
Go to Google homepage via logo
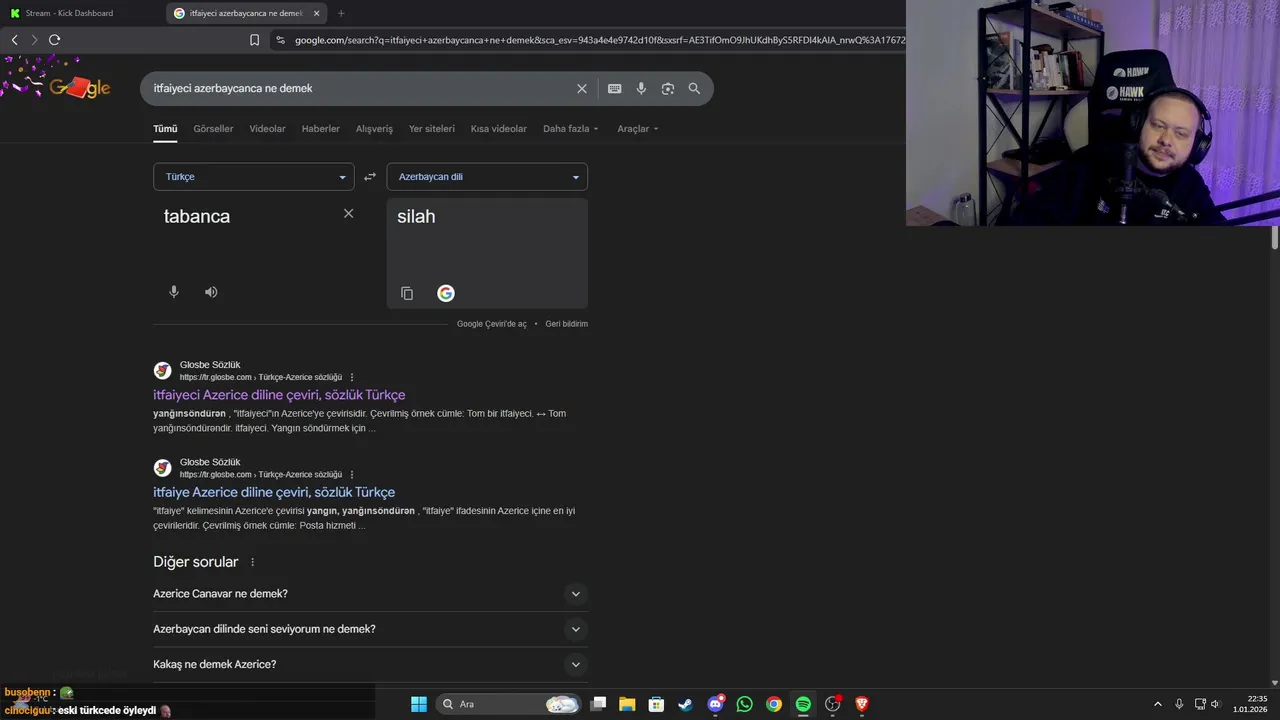pyautogui.click(x=80, y=88)
